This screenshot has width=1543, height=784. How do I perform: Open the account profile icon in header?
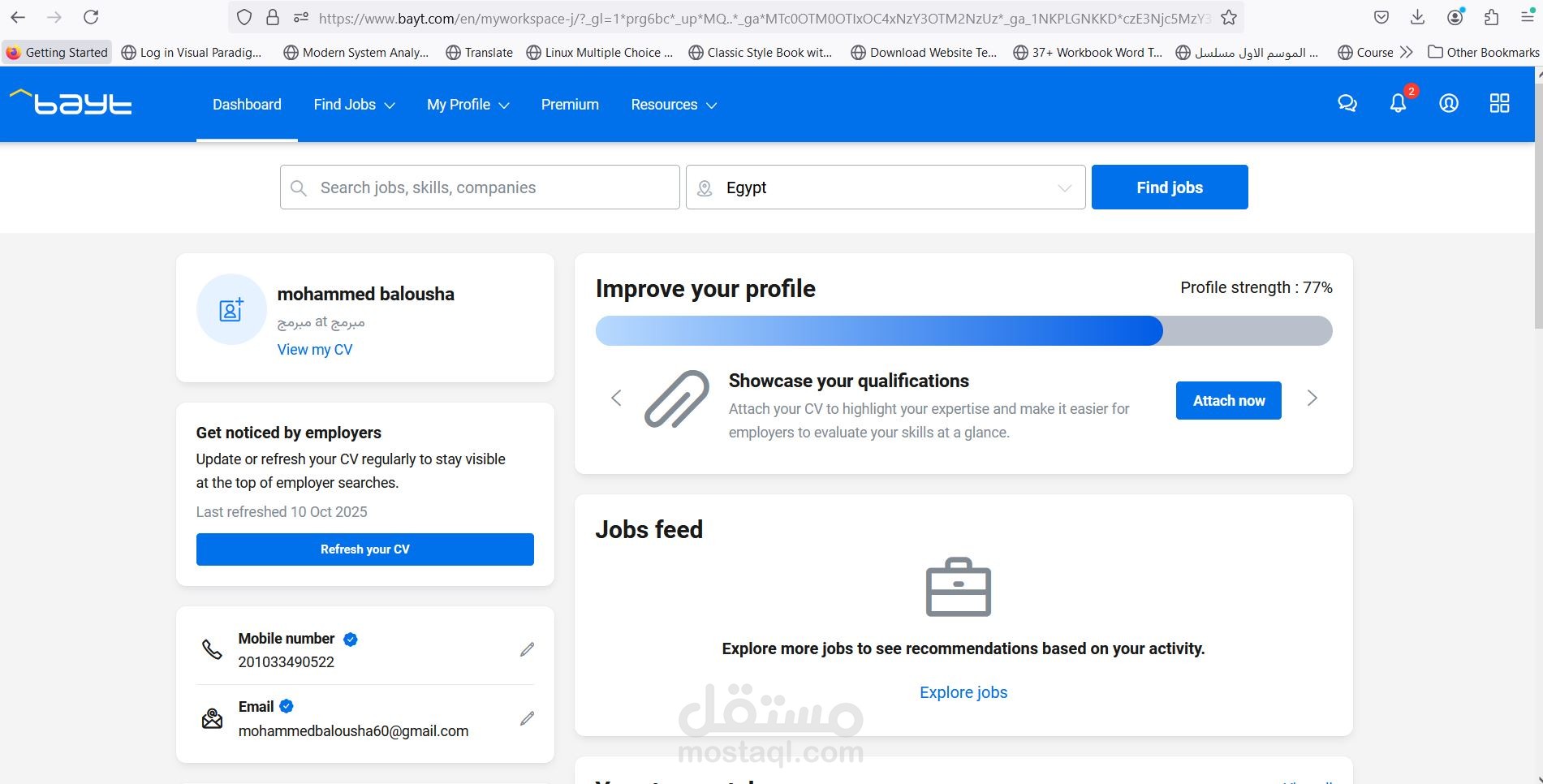pyautogui.click(x=1449, y=103)
